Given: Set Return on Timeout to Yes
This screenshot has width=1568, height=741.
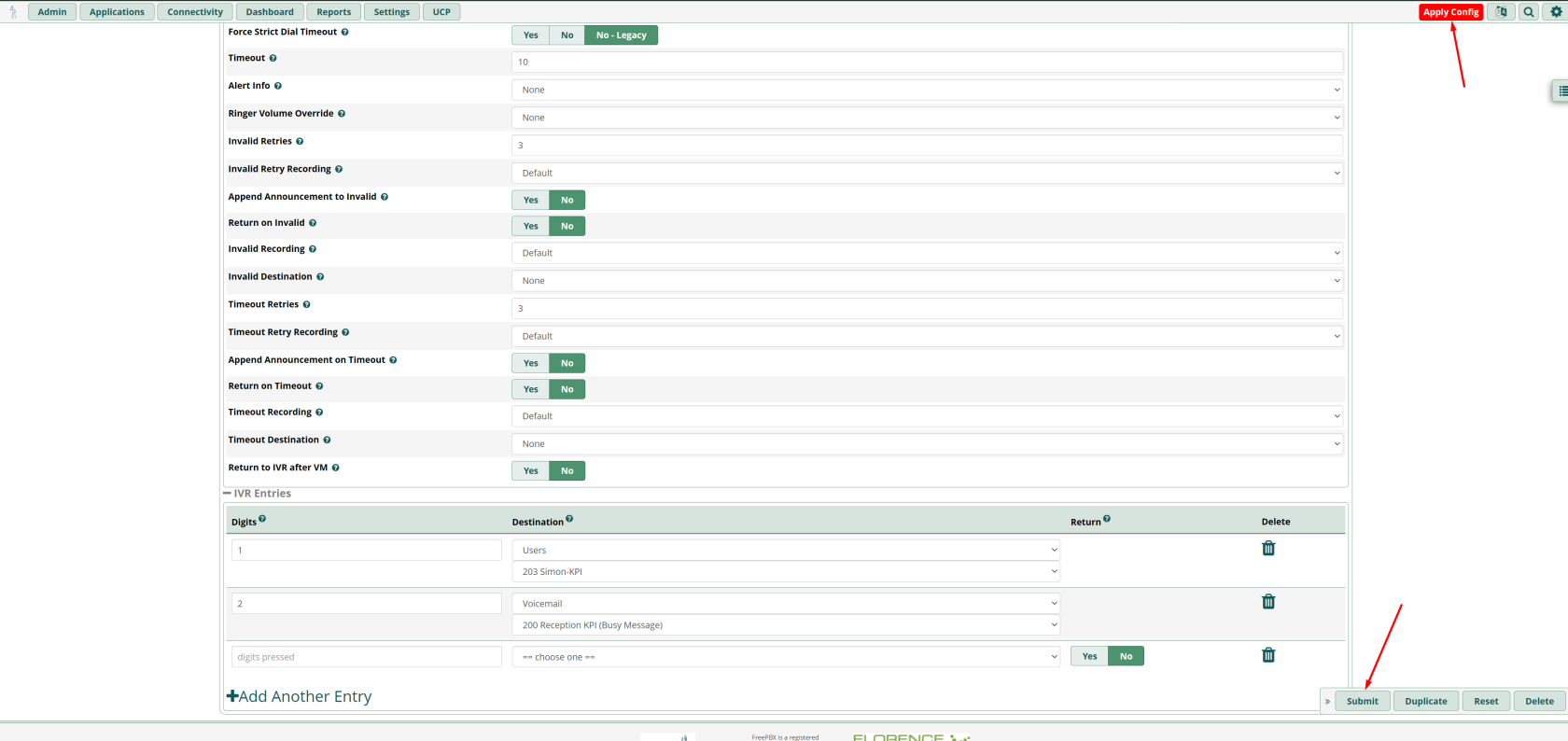Looking at the screenshot, I should click(x=531, y=389).
